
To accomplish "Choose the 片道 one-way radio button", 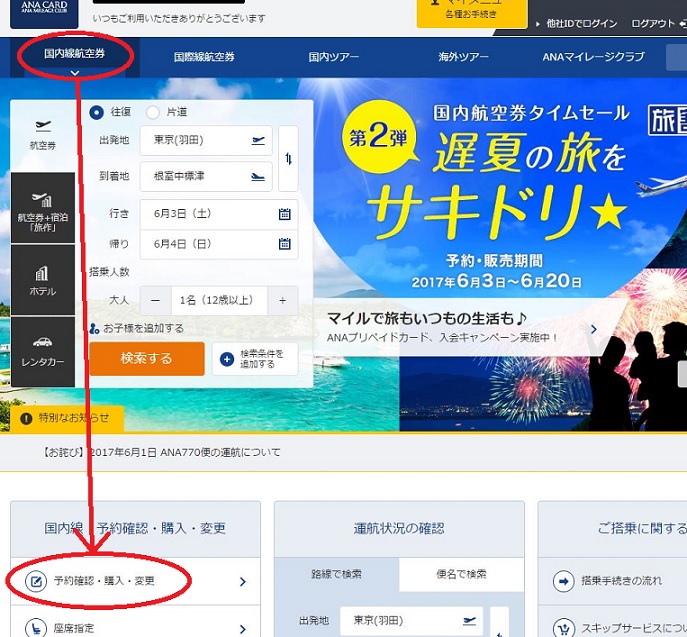I will [x=152, y=112].
